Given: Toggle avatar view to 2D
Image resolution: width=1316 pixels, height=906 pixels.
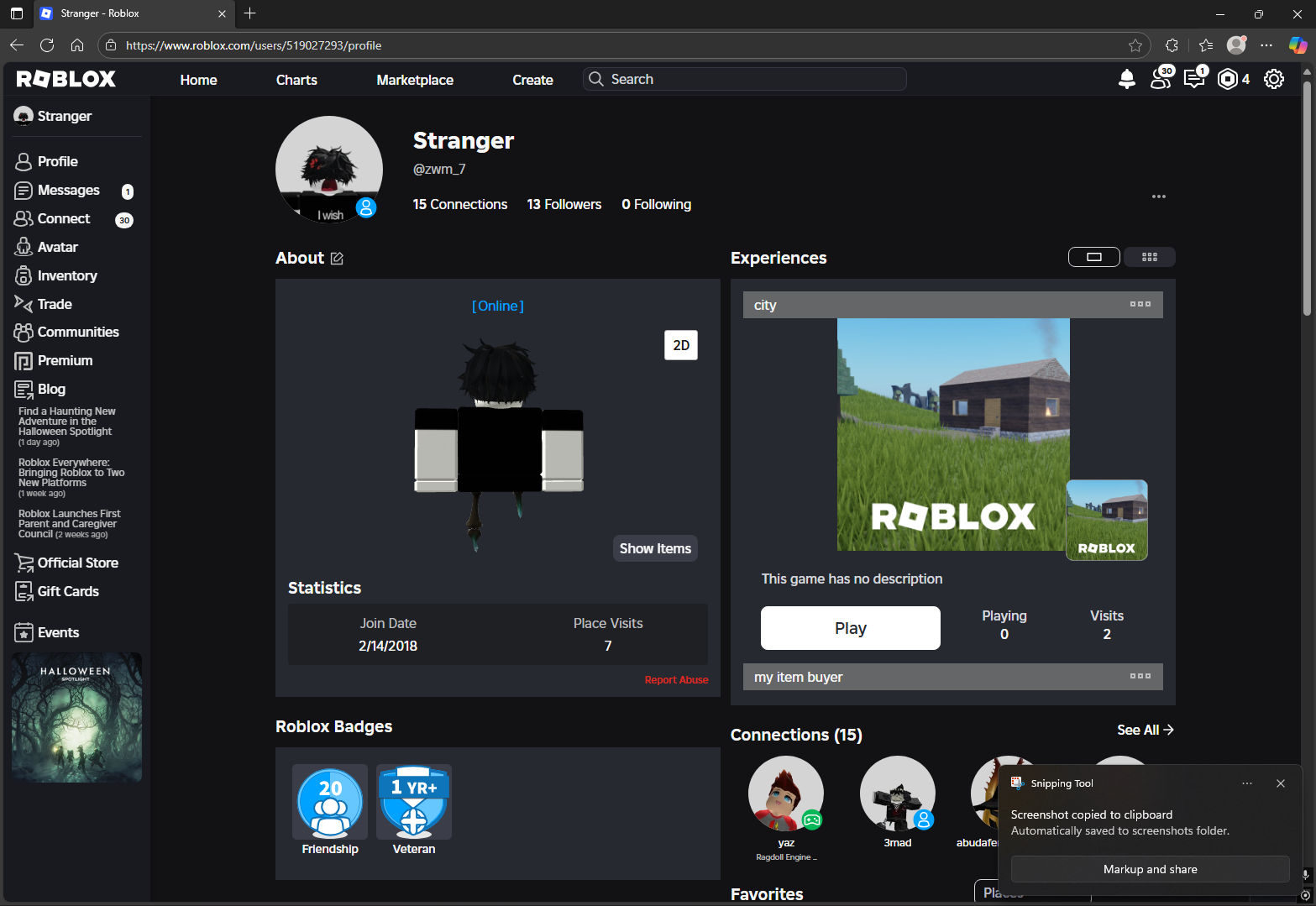Looking at the screenshot, I should tap(680, 345).
